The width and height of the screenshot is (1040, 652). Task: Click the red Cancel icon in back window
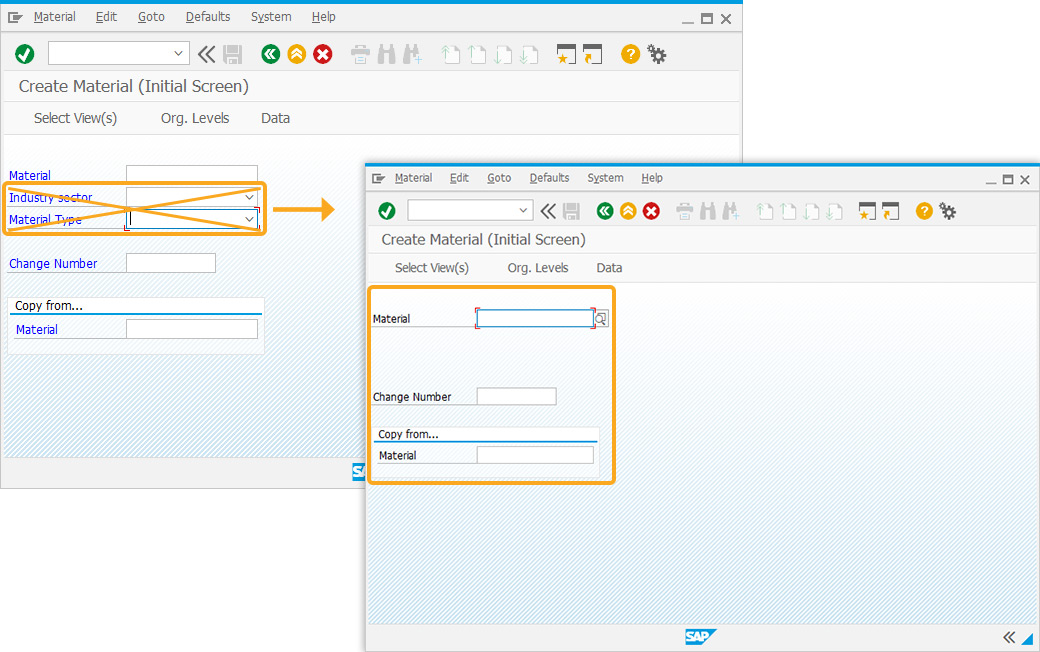(x=323, y=54)
